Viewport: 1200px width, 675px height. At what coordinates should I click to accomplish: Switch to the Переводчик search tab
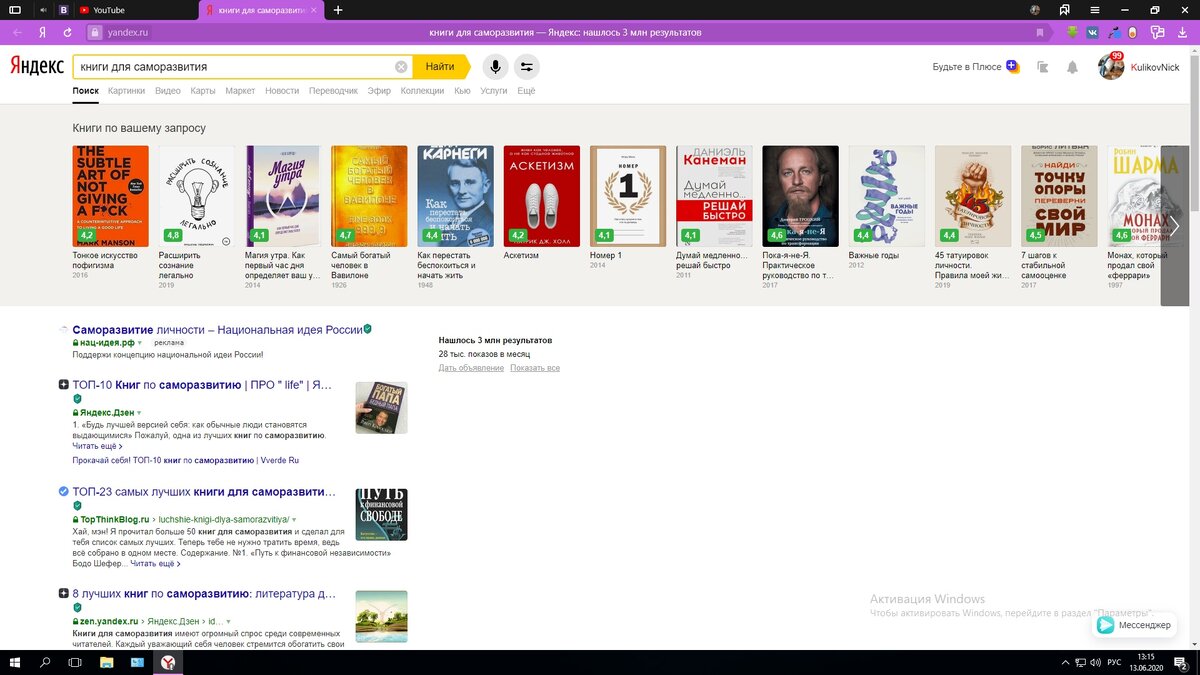pyautogui.click(x=333, y=91)
